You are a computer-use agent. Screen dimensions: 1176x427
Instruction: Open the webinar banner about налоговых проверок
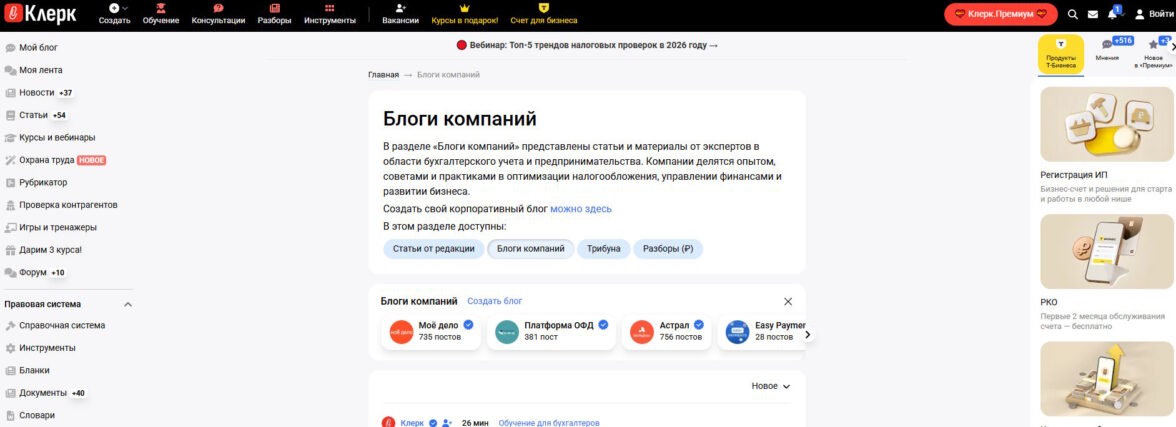pyautogui.click(x=587, y=46)
